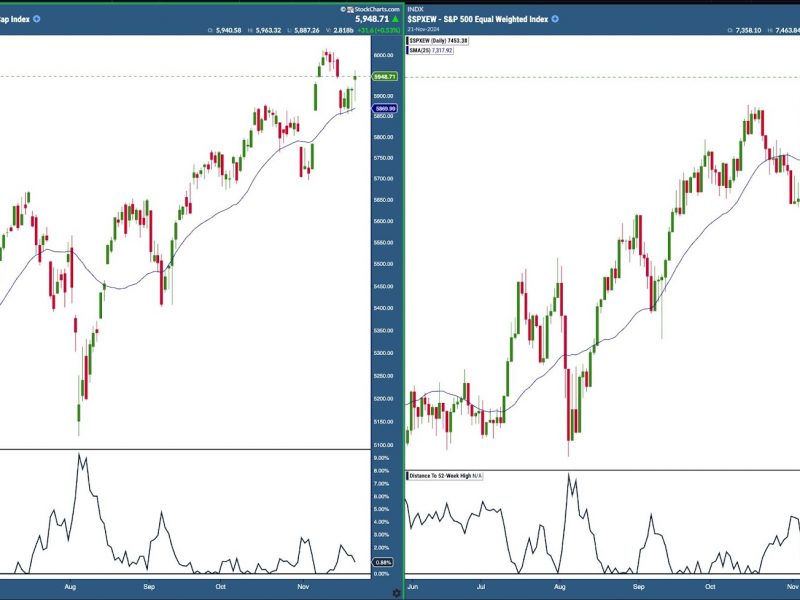Click the Sep label on the left chart time axis
This screenshot has height=600, width=800.
[148, 586]
